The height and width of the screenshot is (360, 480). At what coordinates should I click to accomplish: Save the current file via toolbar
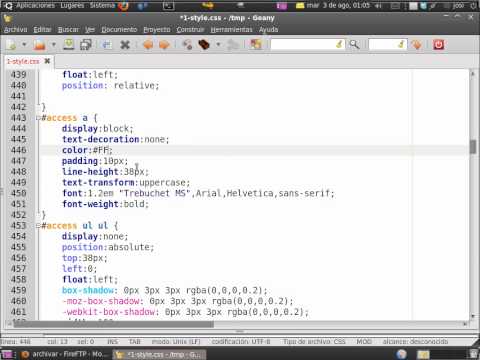point(69,44)
